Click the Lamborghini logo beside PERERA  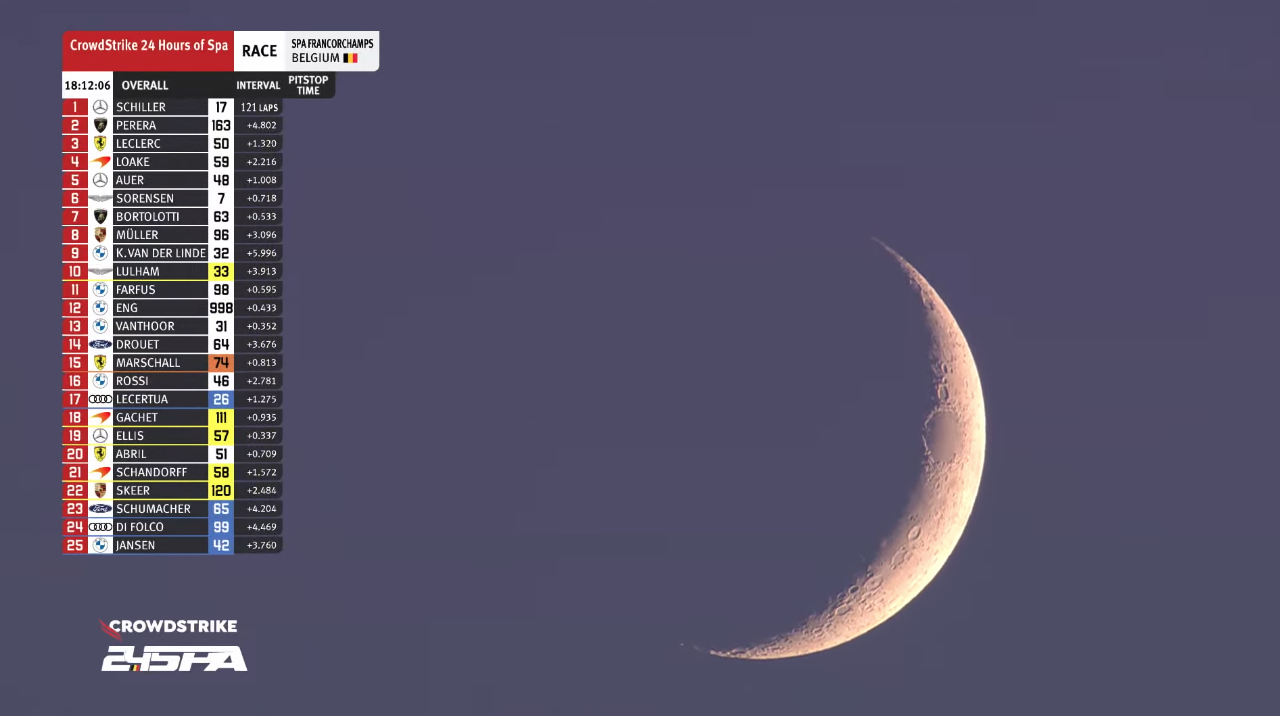[100, 125]
